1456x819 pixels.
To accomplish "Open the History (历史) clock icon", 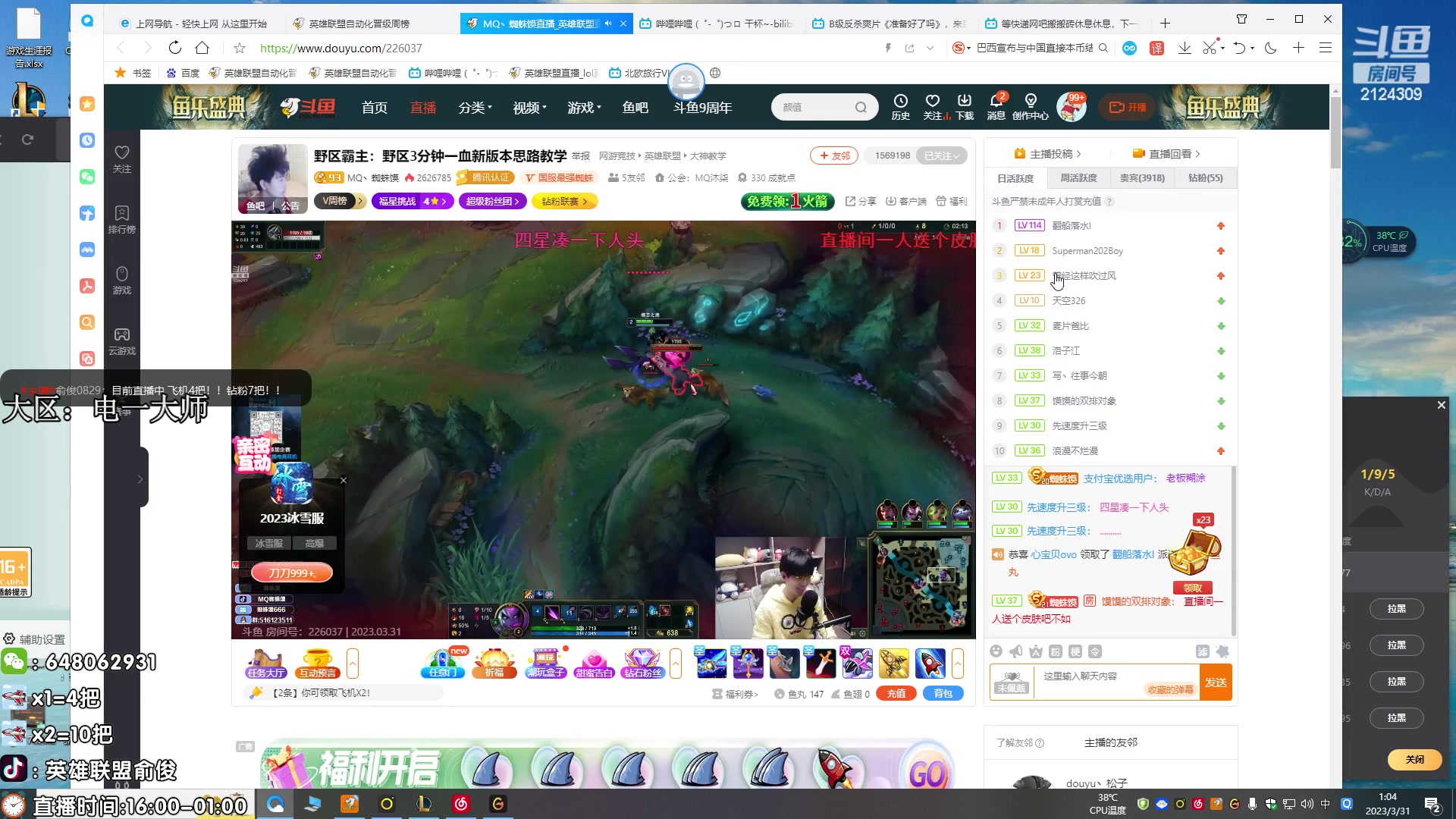I will [900, 107].
